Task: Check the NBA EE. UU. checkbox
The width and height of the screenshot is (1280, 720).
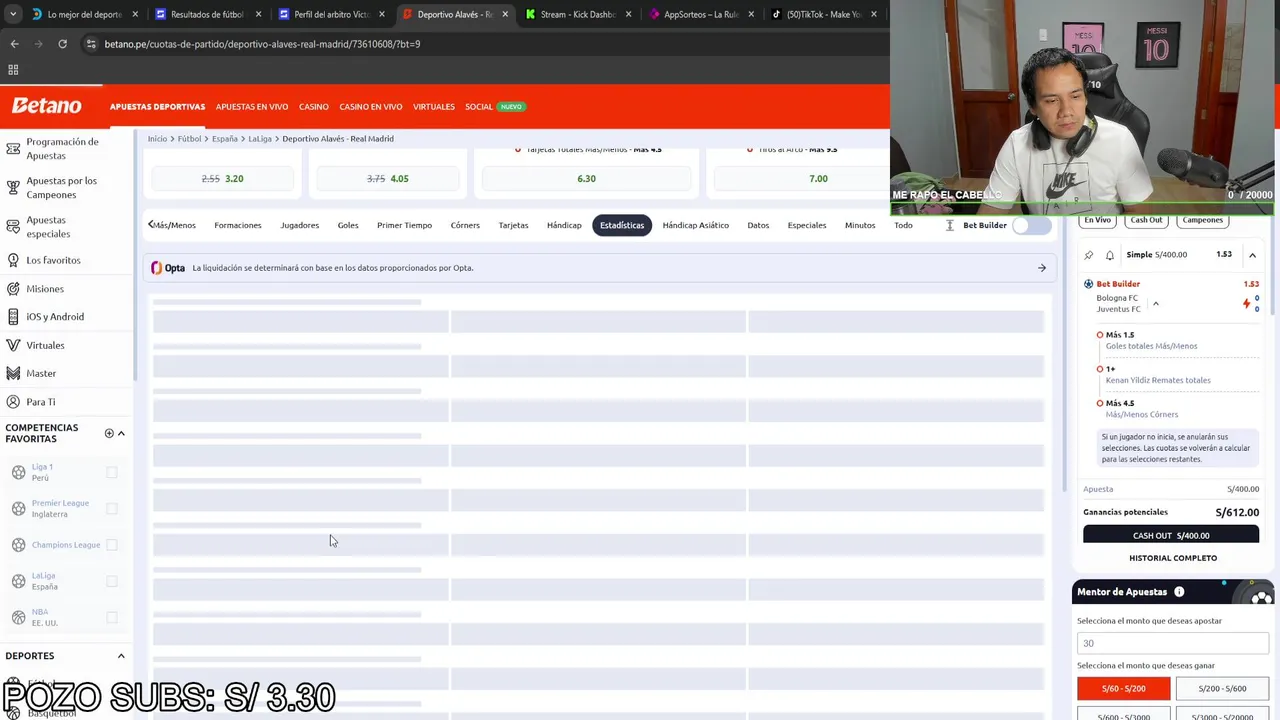Action: 112,617
